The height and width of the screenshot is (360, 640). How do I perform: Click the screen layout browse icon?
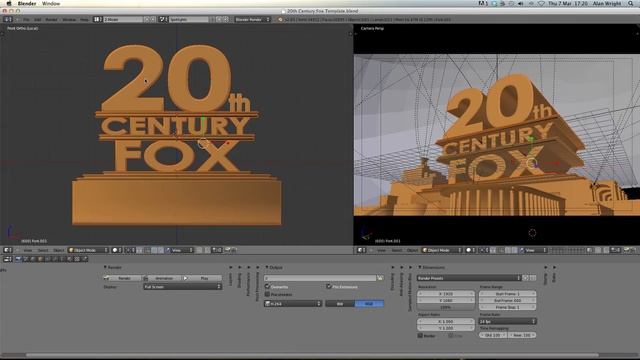97,19
